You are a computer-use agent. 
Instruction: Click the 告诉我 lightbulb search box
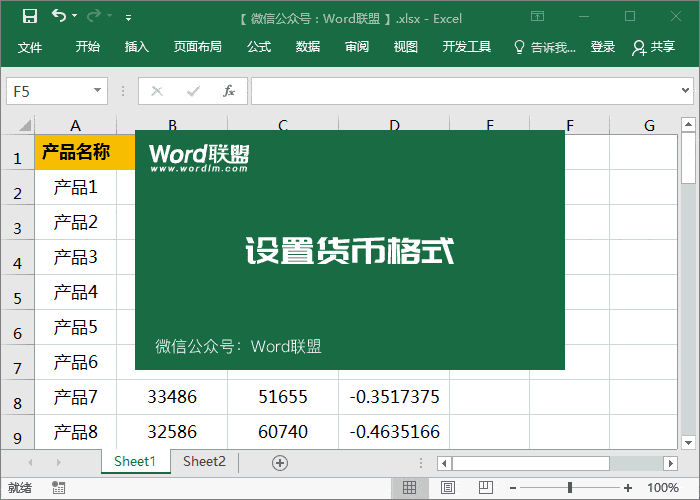[x=545, y=47]
